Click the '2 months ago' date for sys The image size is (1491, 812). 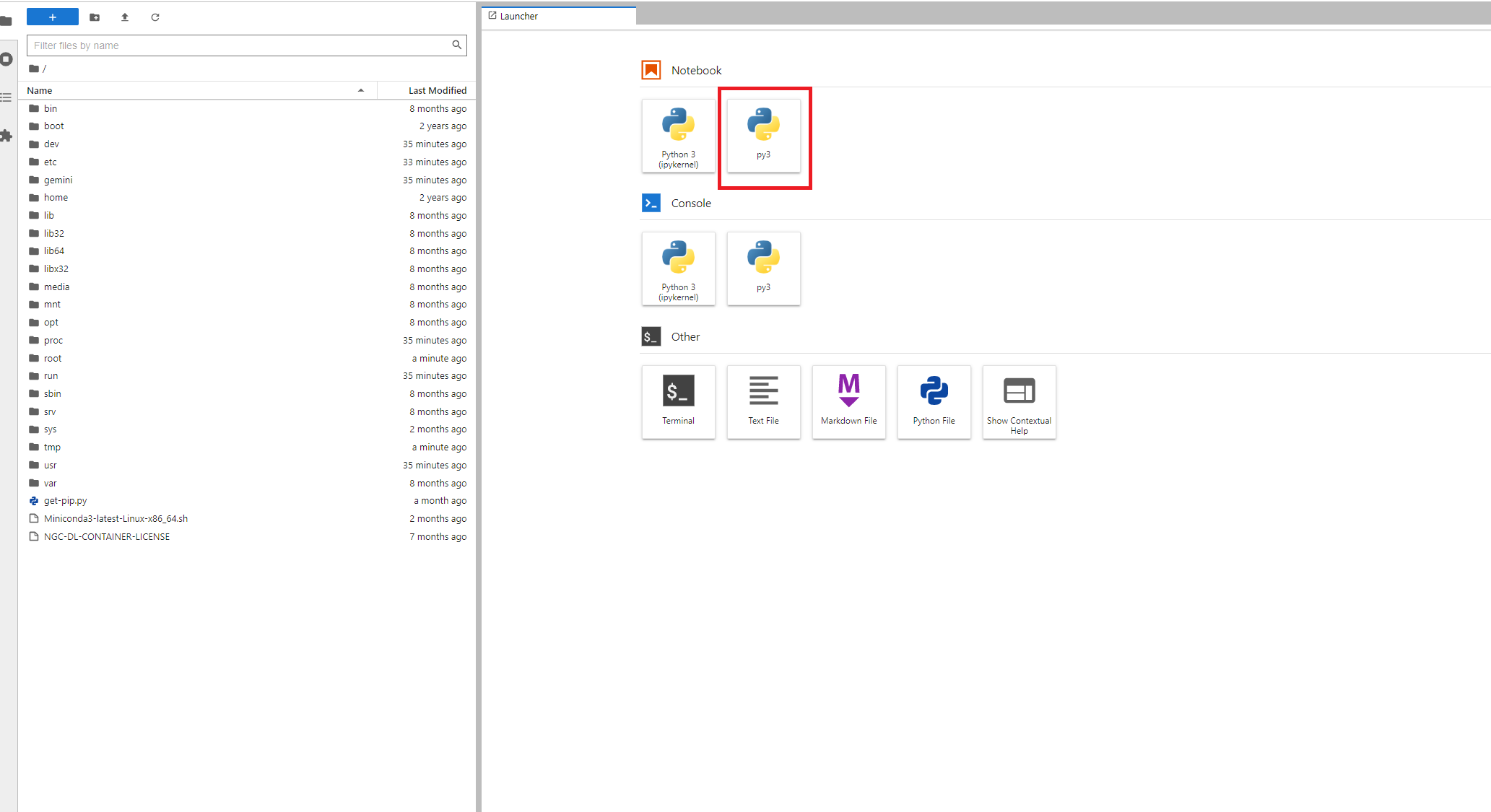[x=438, y=429]
